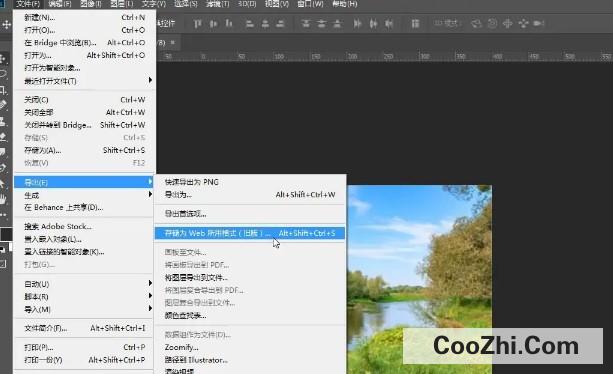Click the auto-align layers icon
This screenshot has width=613, height=374.
(415, 24)
